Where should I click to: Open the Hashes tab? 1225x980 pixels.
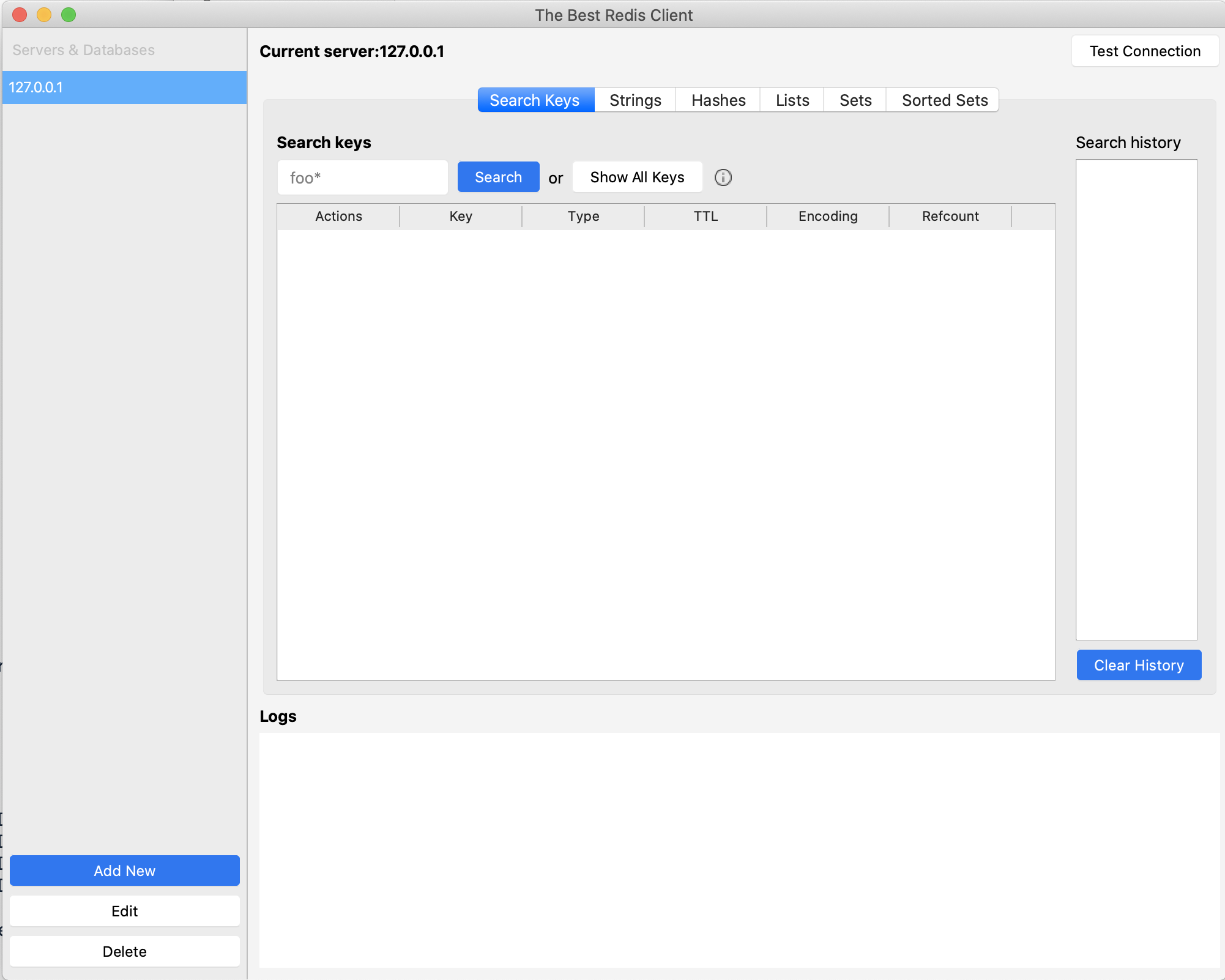[718, 100]
